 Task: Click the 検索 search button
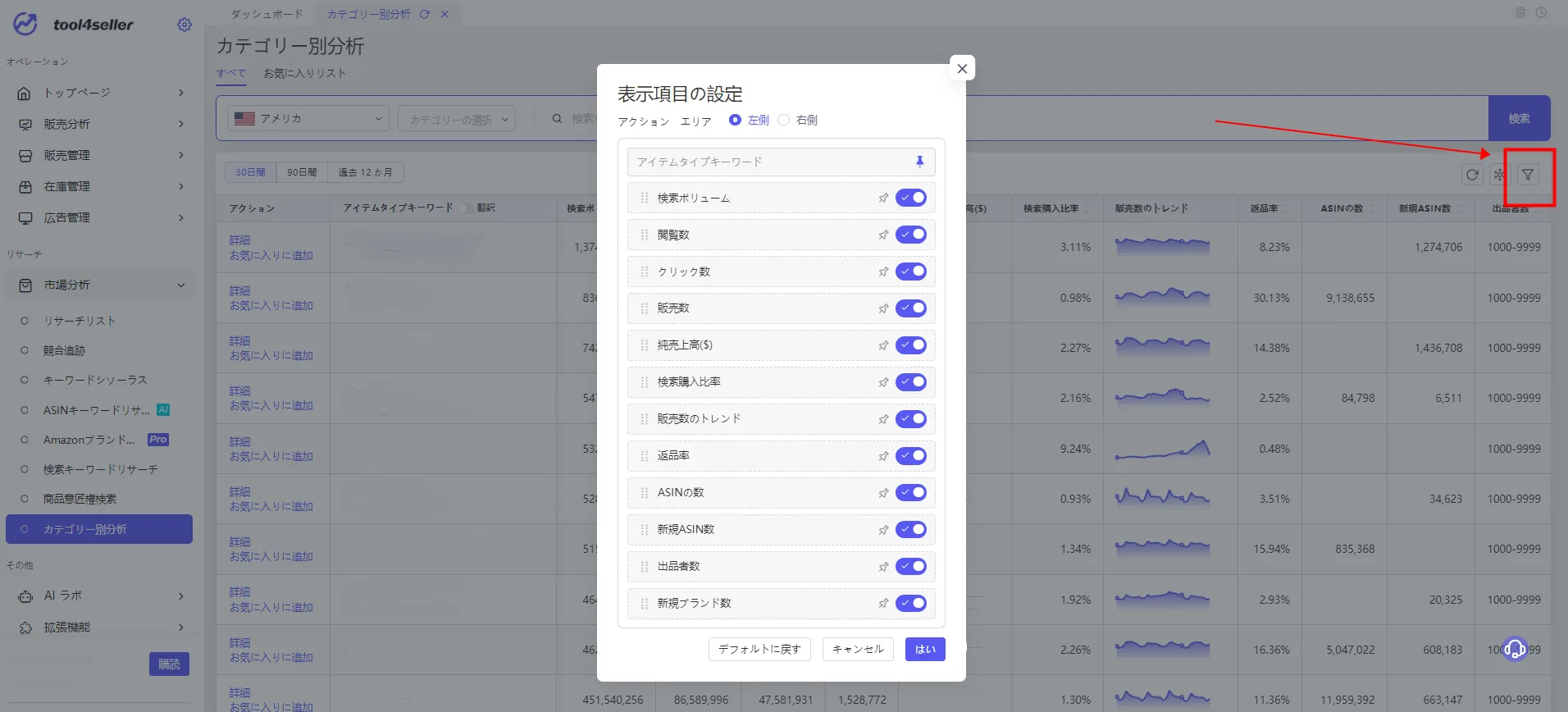1519,118
